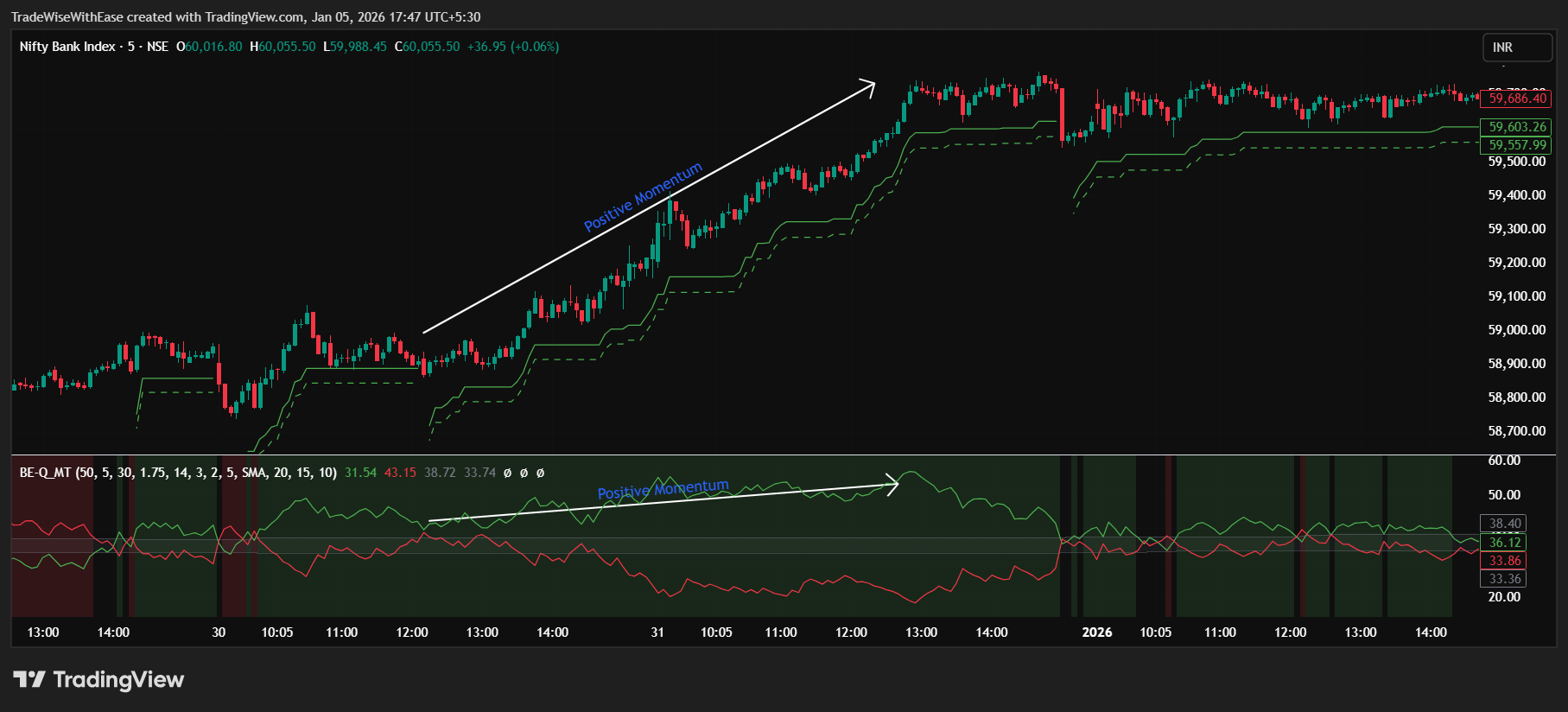This screenshot has height=712, width=1568.
Task: Click the 50.00 indicator axis label
Action: [x=1504, y=495]
